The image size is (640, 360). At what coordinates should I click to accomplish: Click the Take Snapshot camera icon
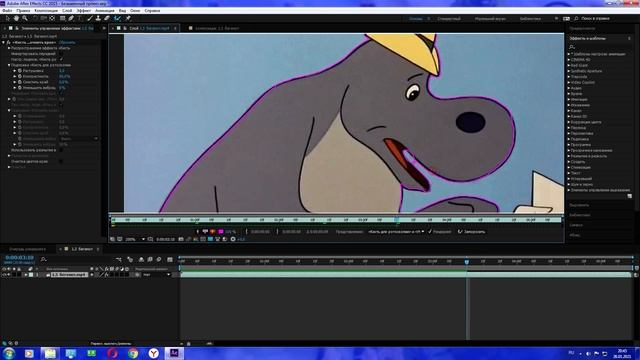click(181, 239)
